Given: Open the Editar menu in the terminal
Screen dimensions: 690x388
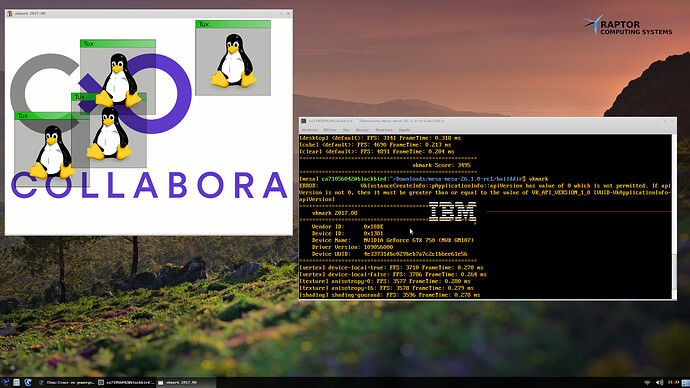Looking at the screenshot, I should click(330, 130).
